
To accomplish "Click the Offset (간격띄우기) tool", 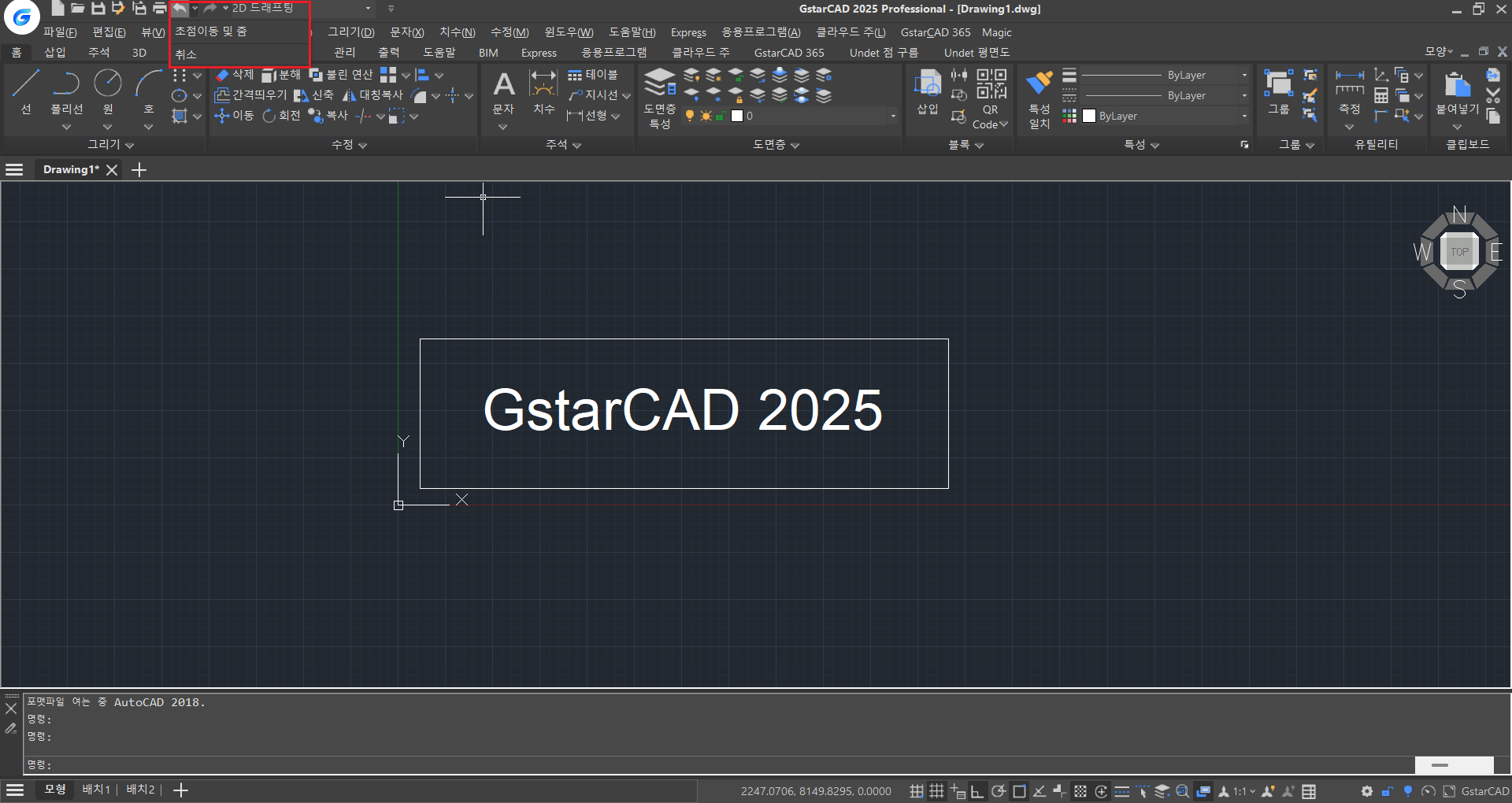I will (x=250, y=95).
